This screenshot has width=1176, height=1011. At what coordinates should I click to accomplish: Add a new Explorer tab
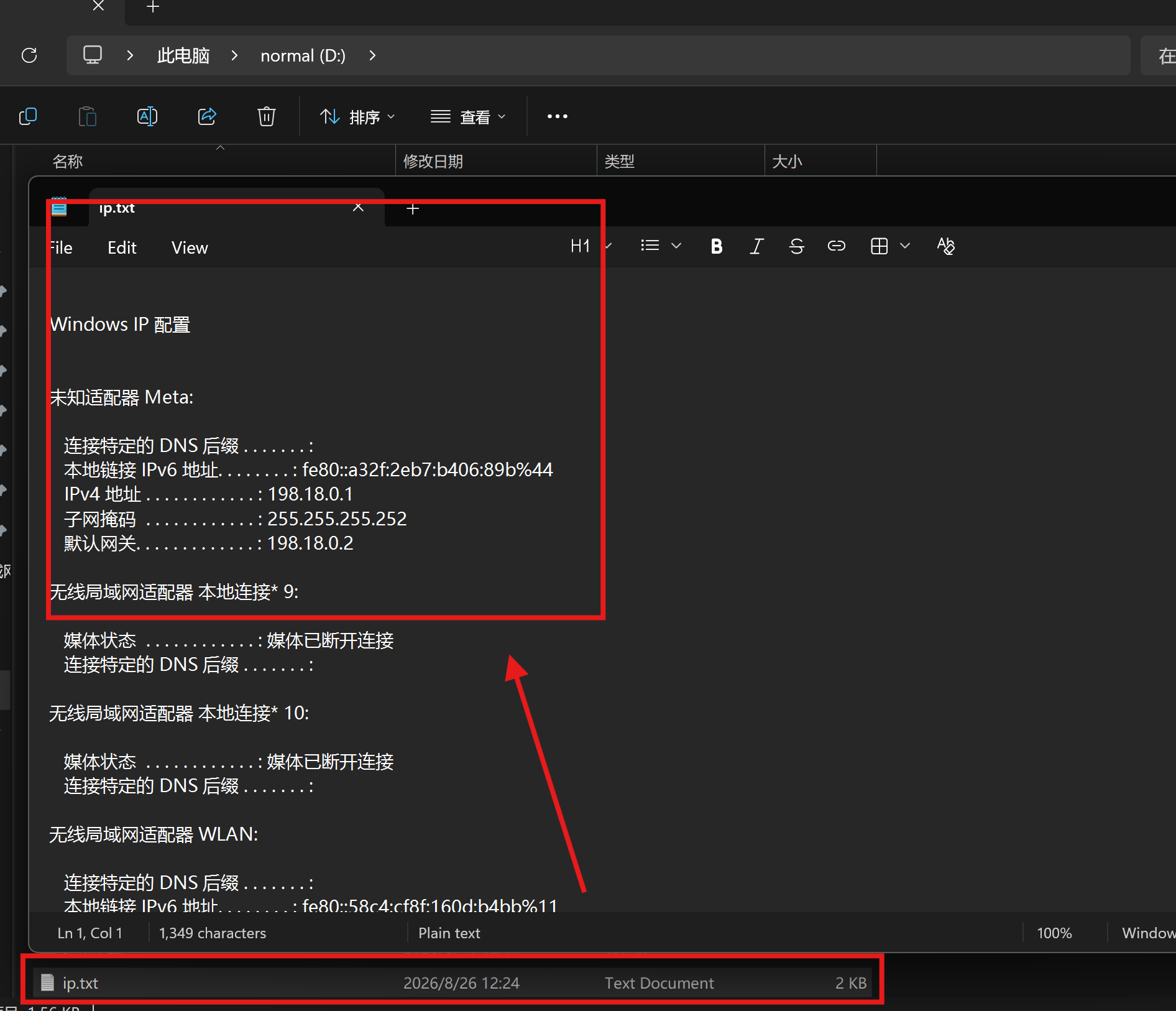coord(153,7)
